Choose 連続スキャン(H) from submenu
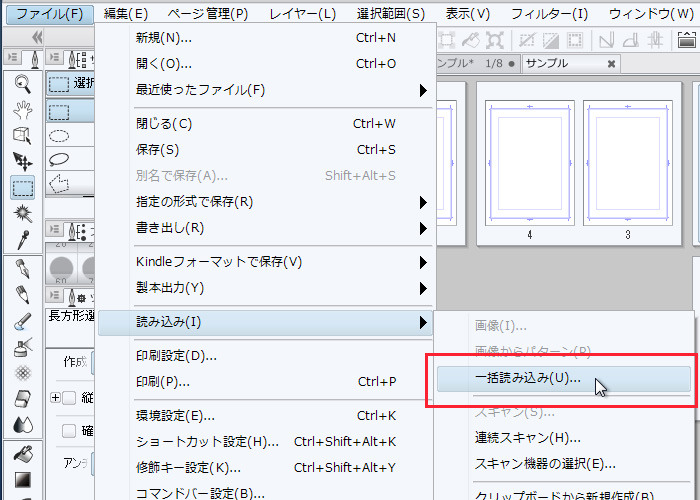The height and width of the screenshot is (500, 700). click(x=564, y=438)
